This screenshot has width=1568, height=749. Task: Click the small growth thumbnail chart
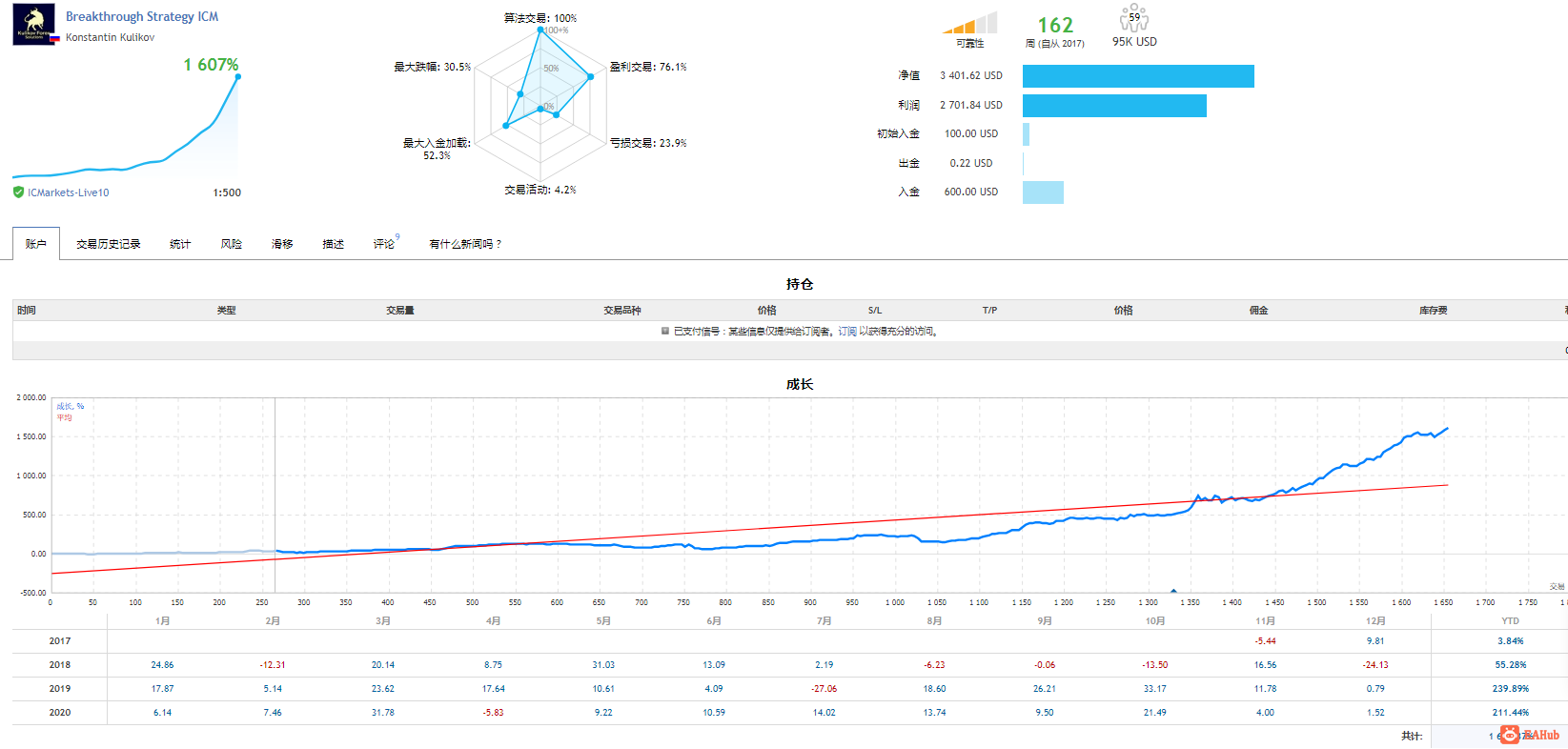point(126,124)
